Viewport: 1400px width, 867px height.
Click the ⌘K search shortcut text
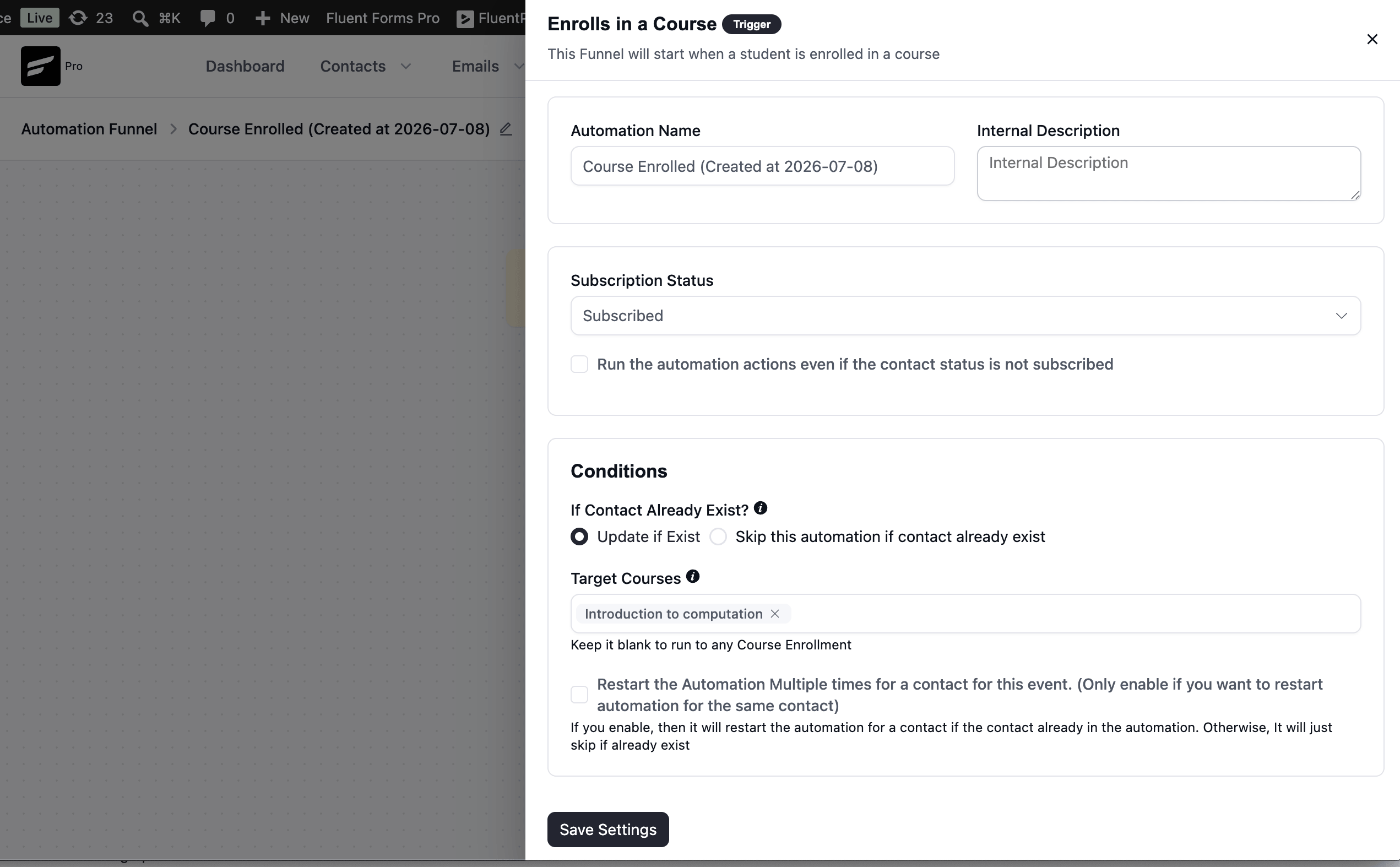170,18
